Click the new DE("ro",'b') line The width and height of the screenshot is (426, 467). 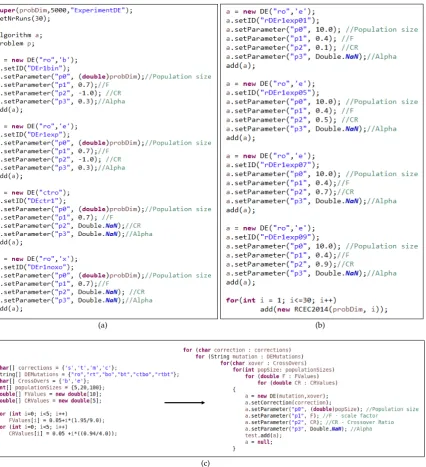point(40,60)
